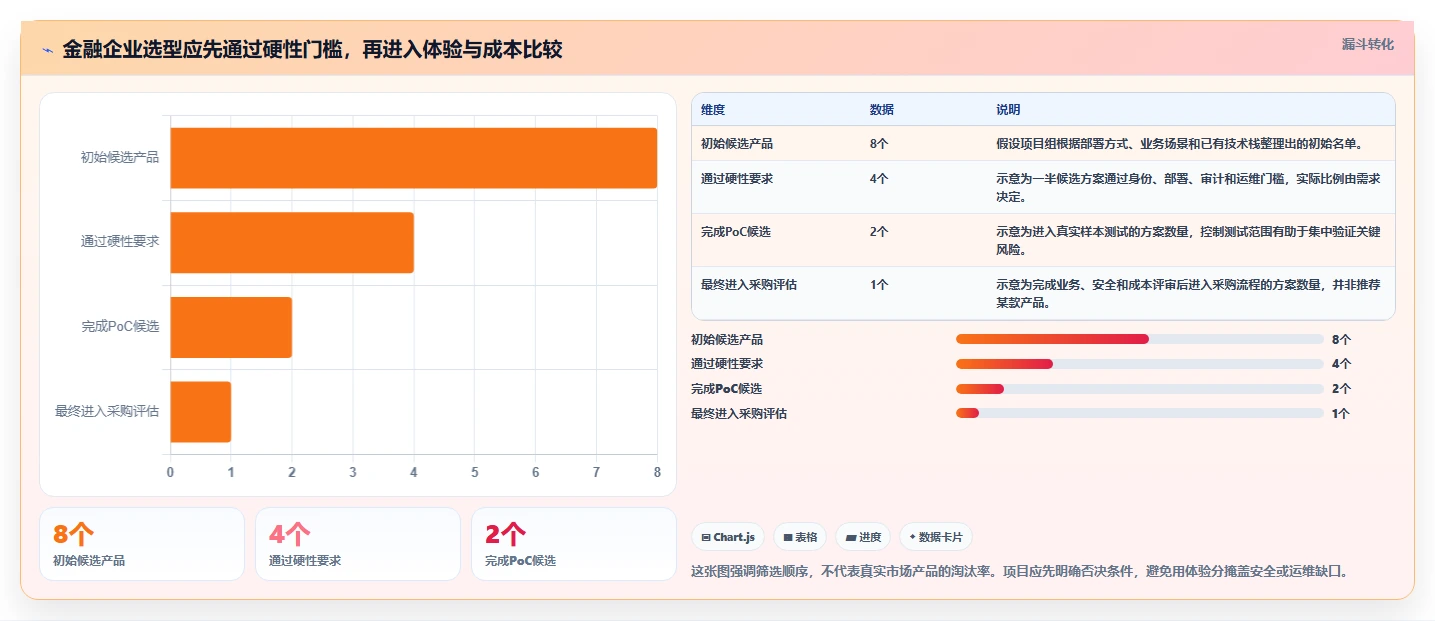Image resolution: width=1435 pixels, height=621 pixels.
Task: Click the footnote starting 这张图强调筛选顺序
Action: (1022, 571)
